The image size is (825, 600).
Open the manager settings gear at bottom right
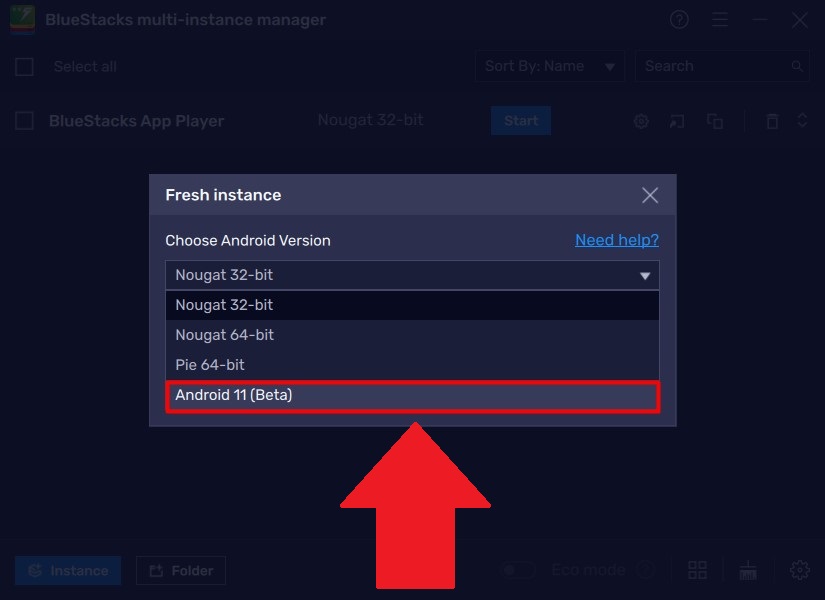[x=800, y=569]
